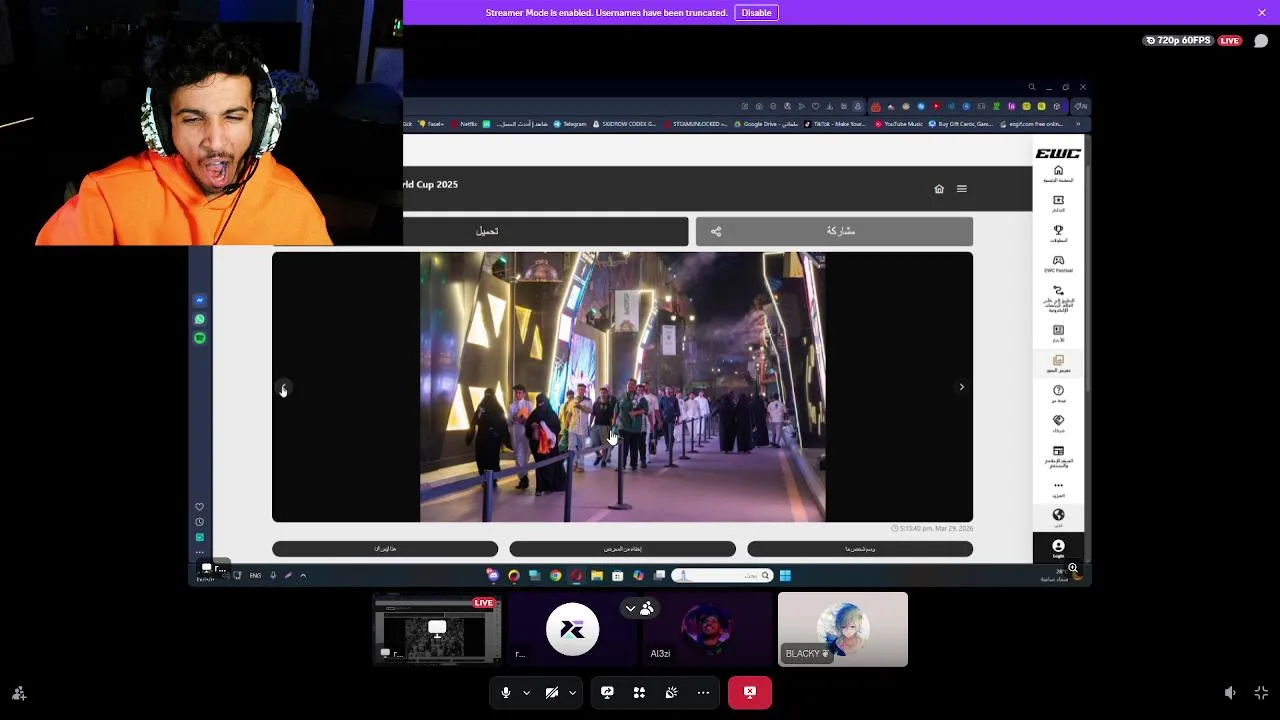Screen dimensions: 1280x720
Task: Open the EWC sidebar news item
Action: (1058, 334)
